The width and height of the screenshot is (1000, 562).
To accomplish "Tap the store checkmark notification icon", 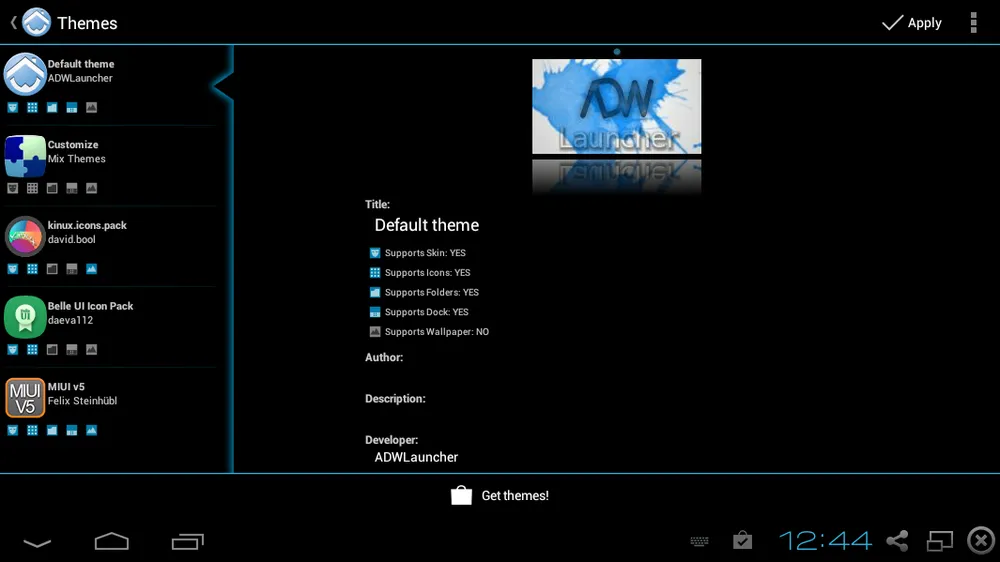I will pyautogui.click(x=742, y=540).
